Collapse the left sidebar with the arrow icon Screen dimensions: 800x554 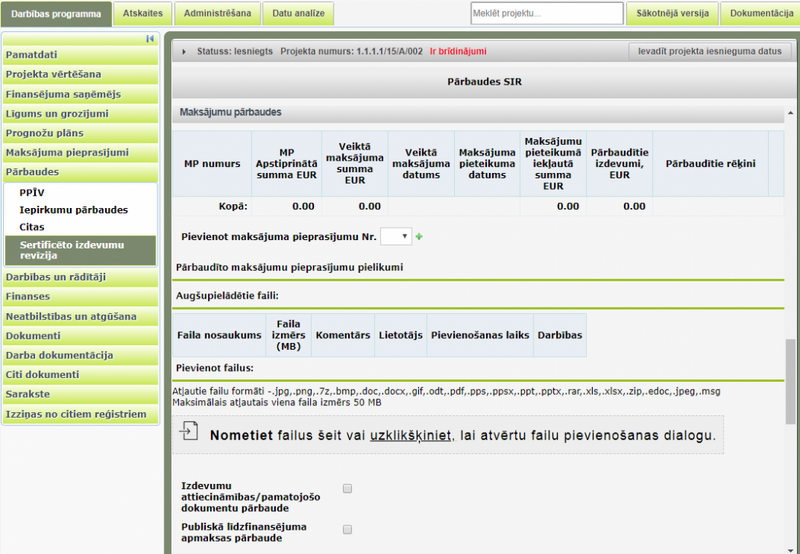(x=150, y=39)
